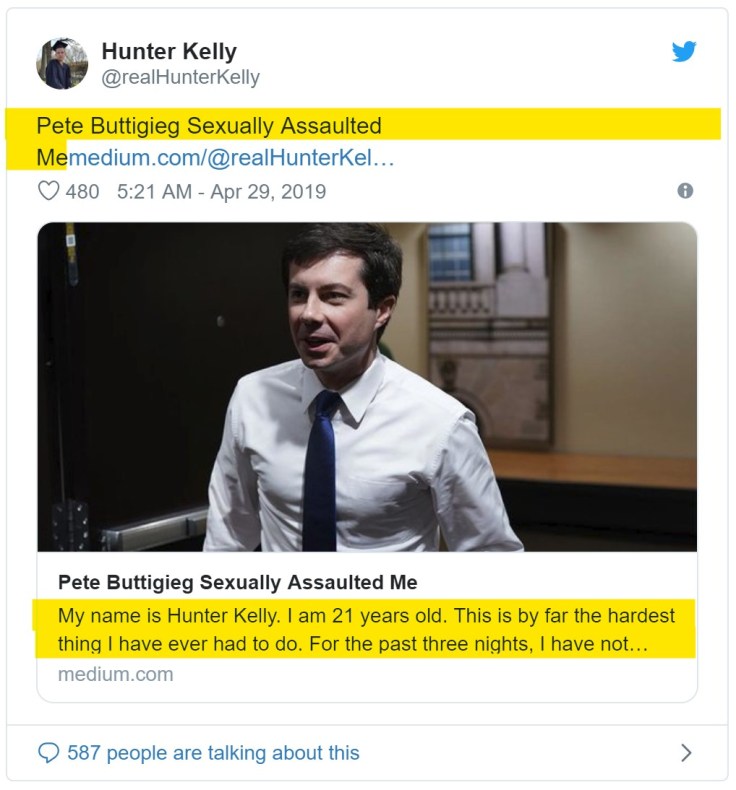This screenshot has height=790, width=736.
Task: Click the bold article card headline
Action: click(x=238, y=582)
